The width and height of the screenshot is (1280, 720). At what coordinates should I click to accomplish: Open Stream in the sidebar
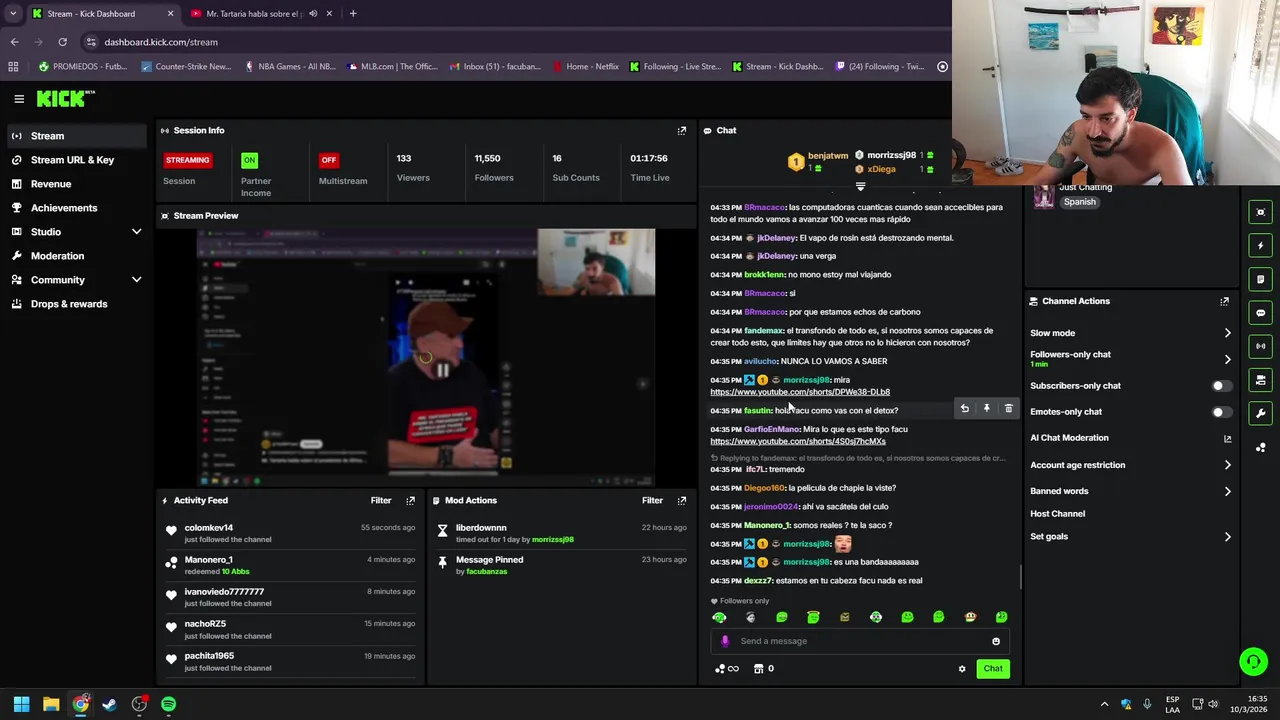tap(76, 136)
